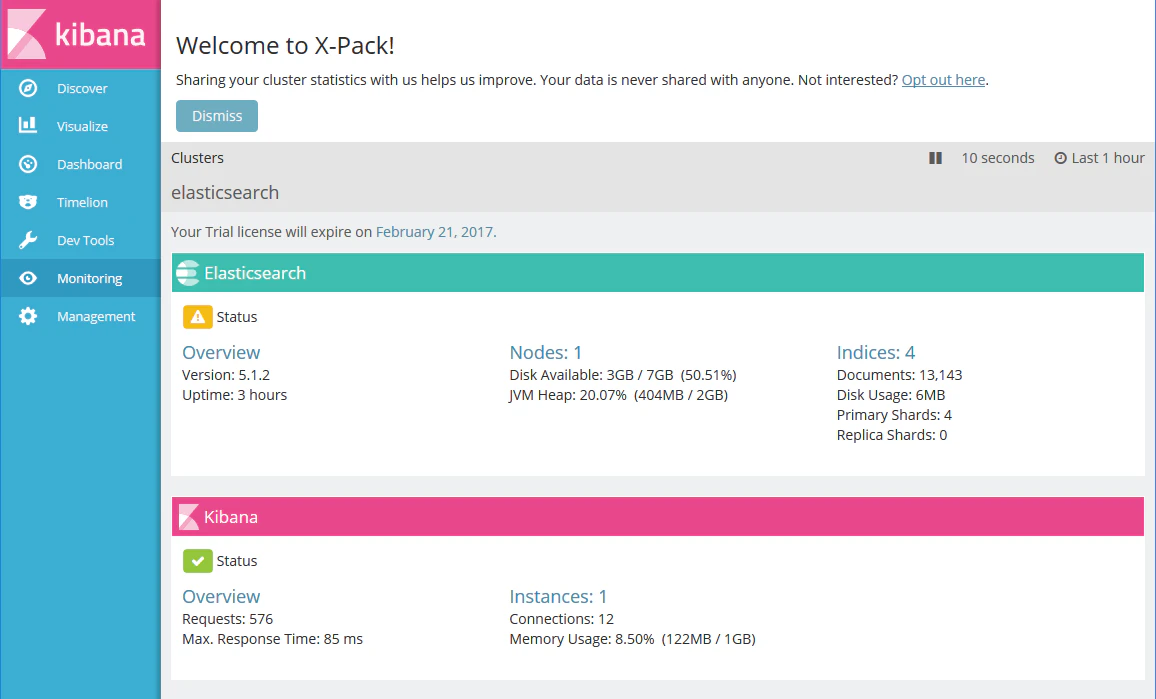
Task: Click Elasticsearch logo icon in green header
Action: click(188, 273)
